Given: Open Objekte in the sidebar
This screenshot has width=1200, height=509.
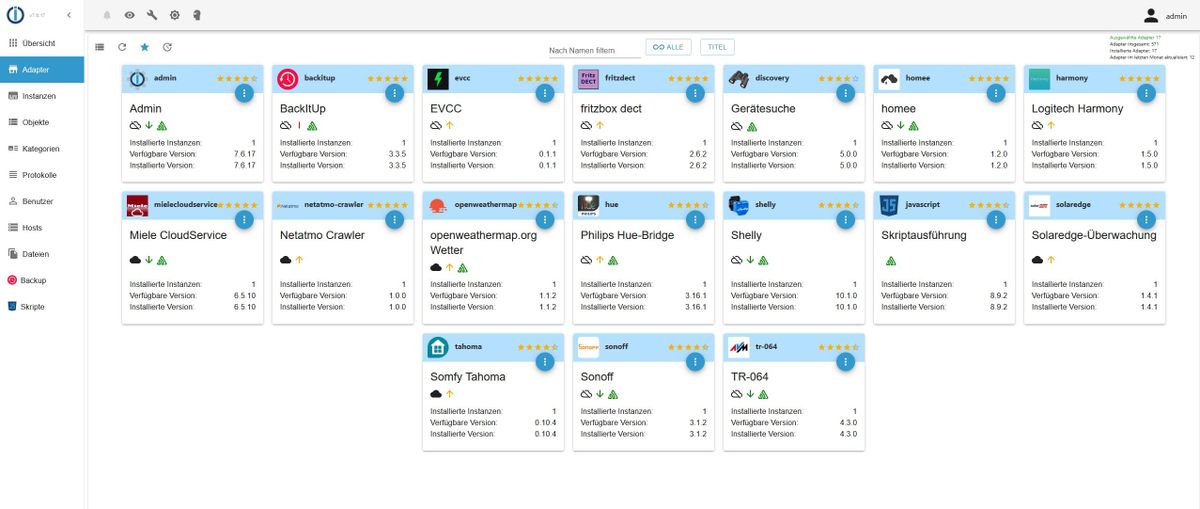Looking at the screenshot, I should coord(42,122).
